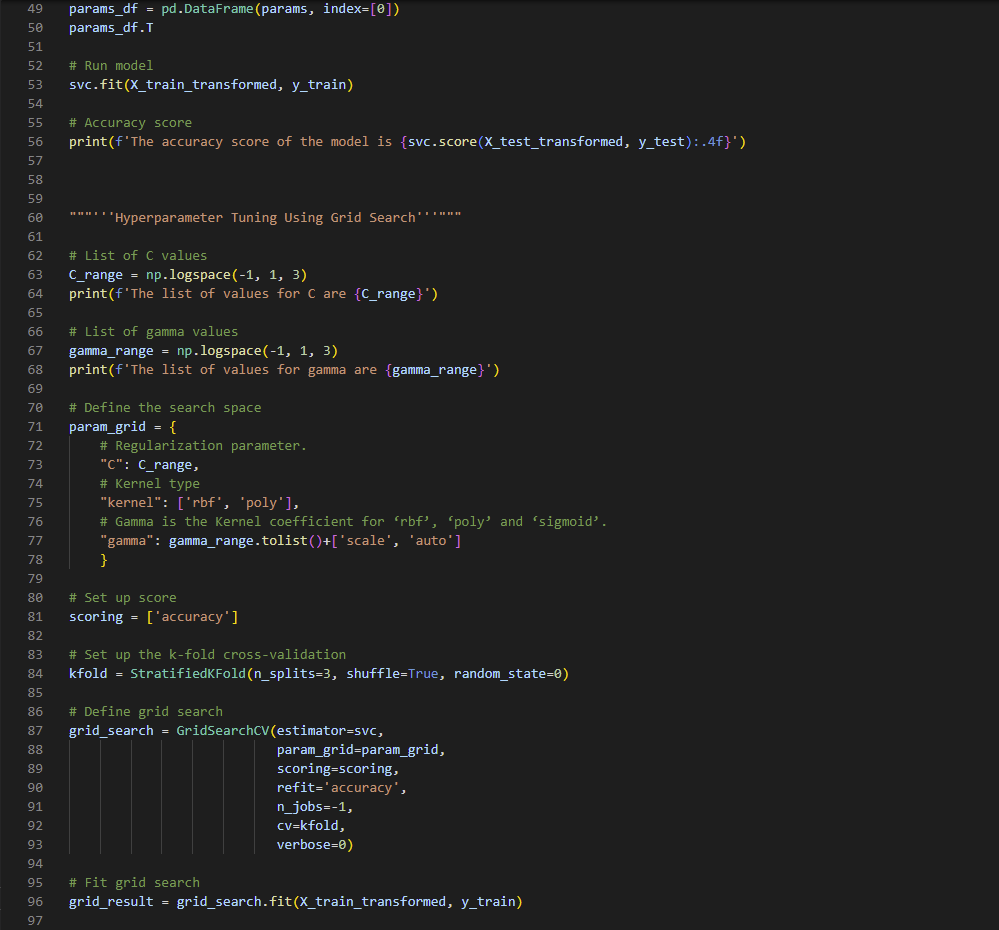The image size is (999, 930).
Task: Click '# Accuracy score' comment
Action: tap(130, 122)
